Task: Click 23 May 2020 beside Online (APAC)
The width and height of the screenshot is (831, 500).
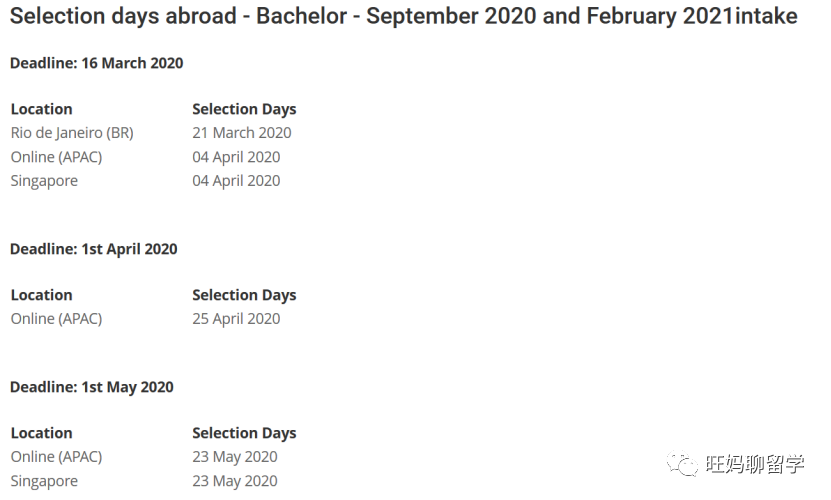Action: (x=235, y=457)
